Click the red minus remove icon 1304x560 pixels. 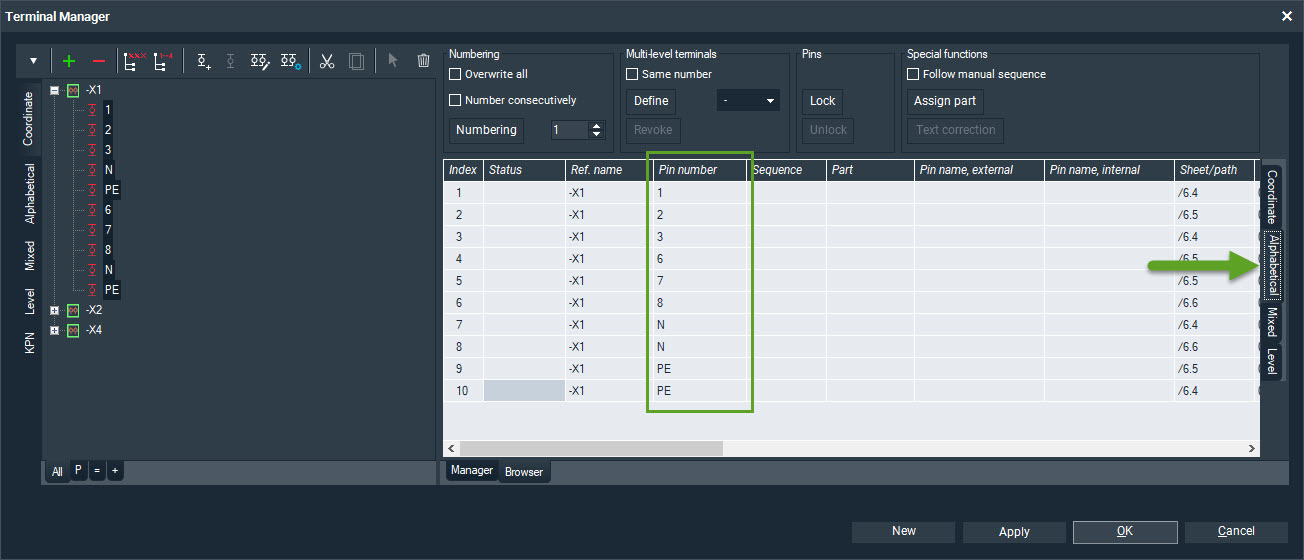[98, 61]
